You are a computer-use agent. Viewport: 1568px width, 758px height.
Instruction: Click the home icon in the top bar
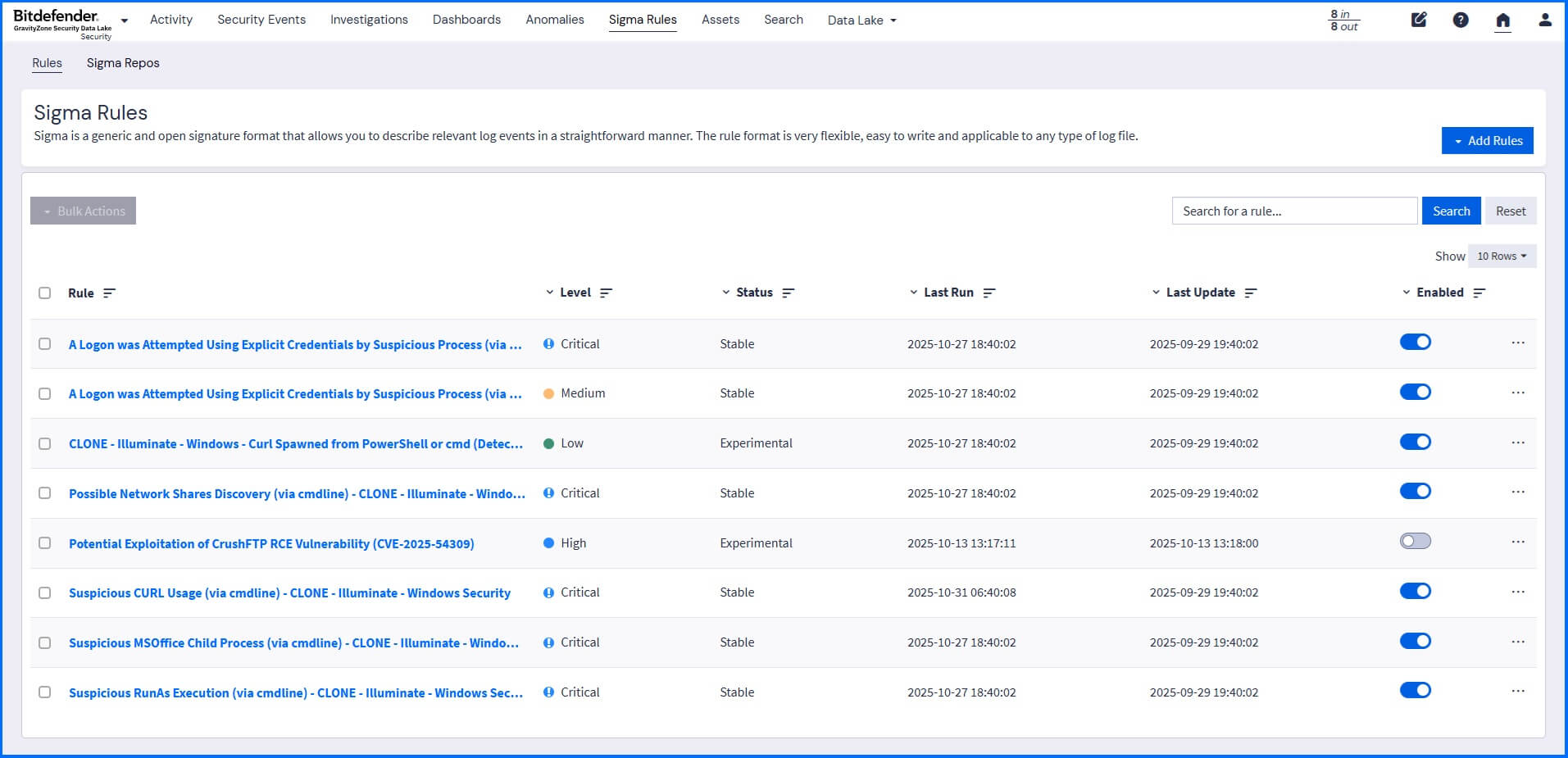[x=1503, y=20]
